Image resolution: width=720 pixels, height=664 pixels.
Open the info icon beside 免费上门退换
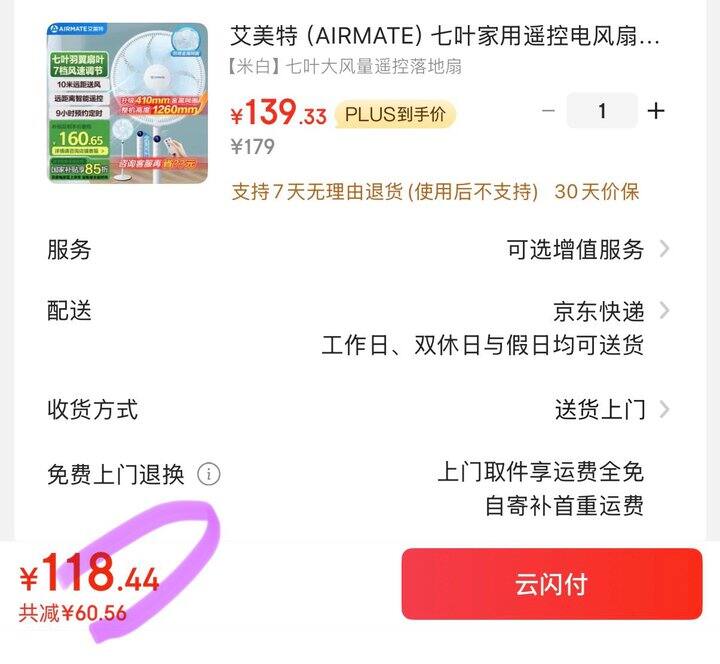[209, 474]
